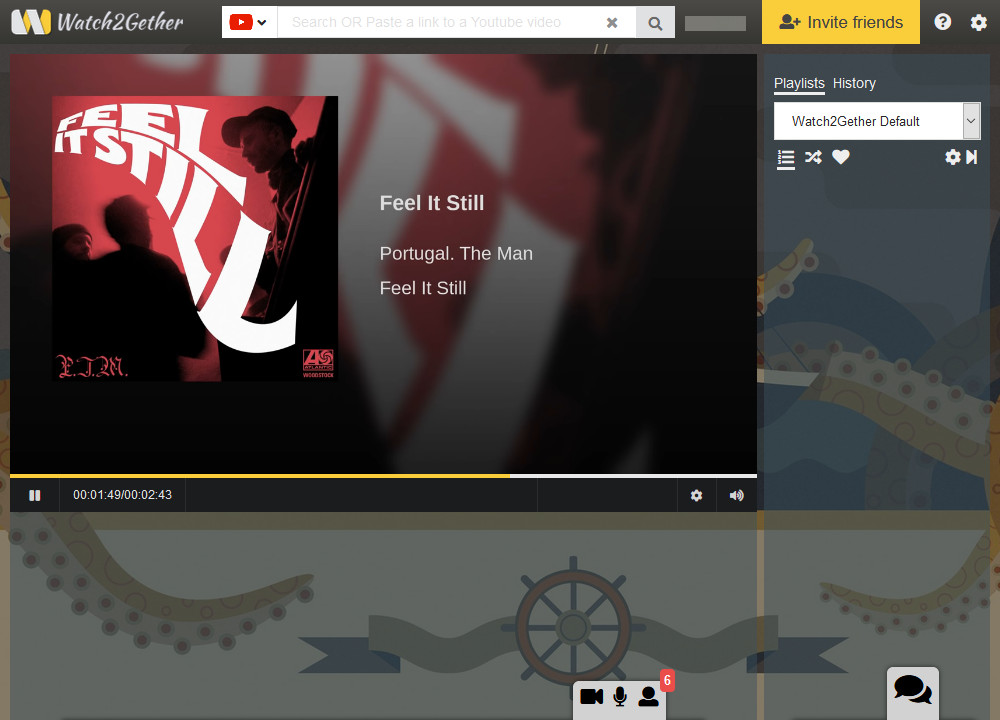Open the chat bubble panel
The height and width of the screenshot is (720, 1000).
pos(912,690)
